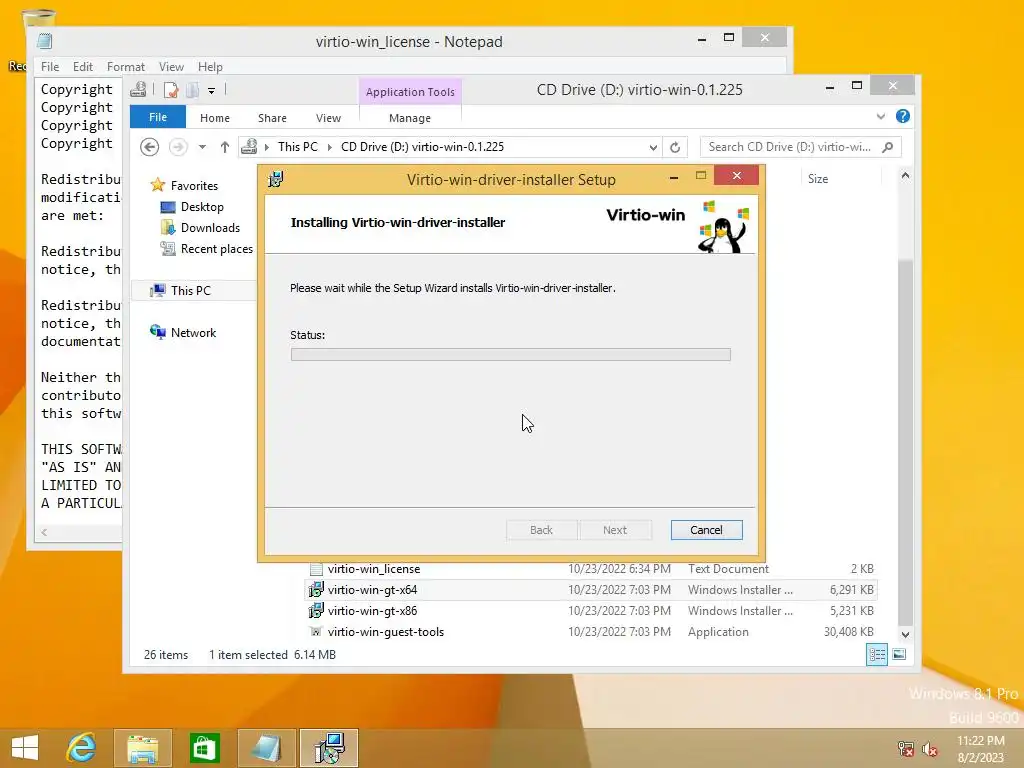The image size is (1024, 768).
Task: Click the virtio-win-guest-tools file icon
Action: [316, 632]
